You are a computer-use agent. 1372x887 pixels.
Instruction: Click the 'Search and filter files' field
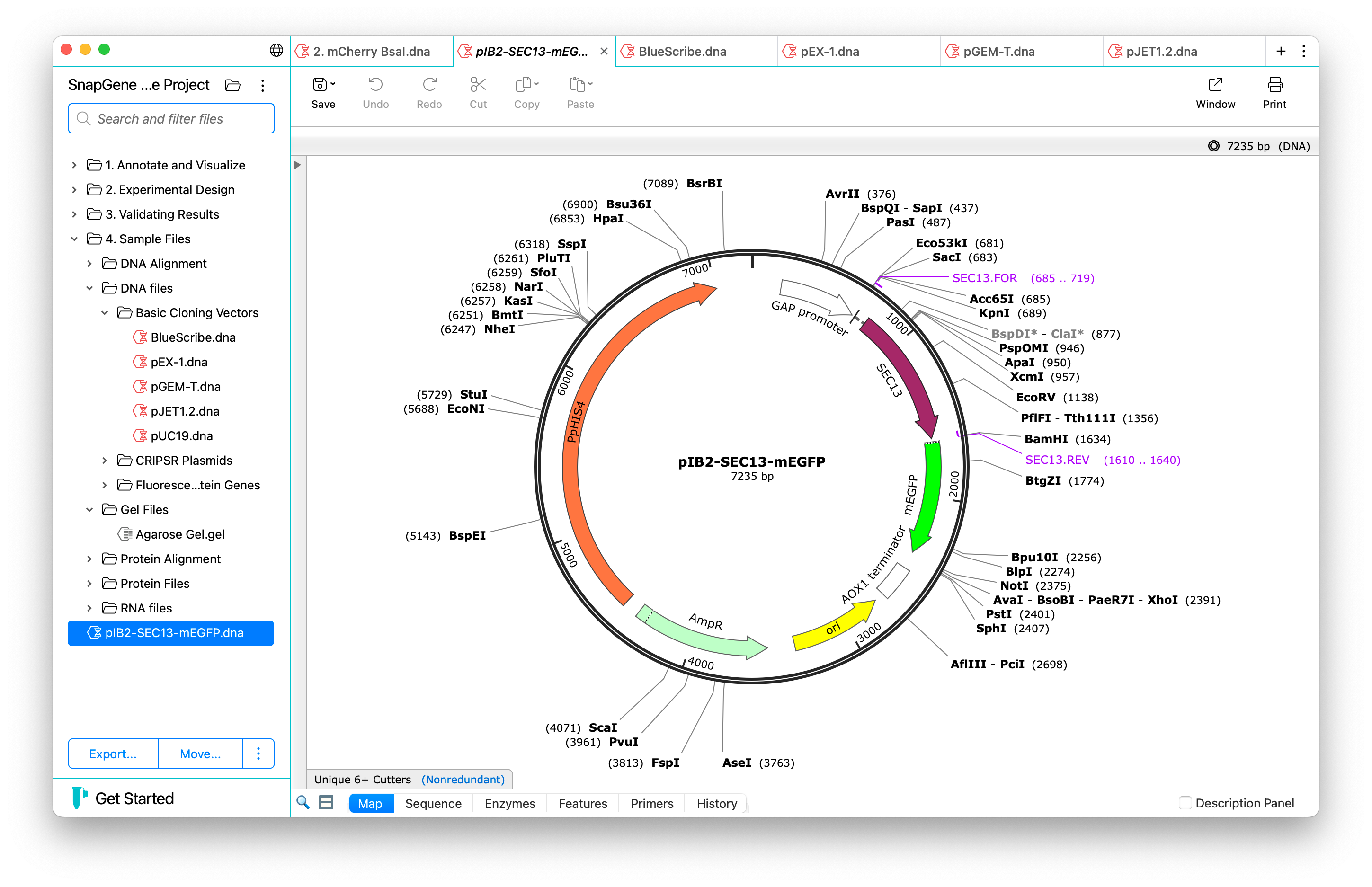tap(170, 118)
